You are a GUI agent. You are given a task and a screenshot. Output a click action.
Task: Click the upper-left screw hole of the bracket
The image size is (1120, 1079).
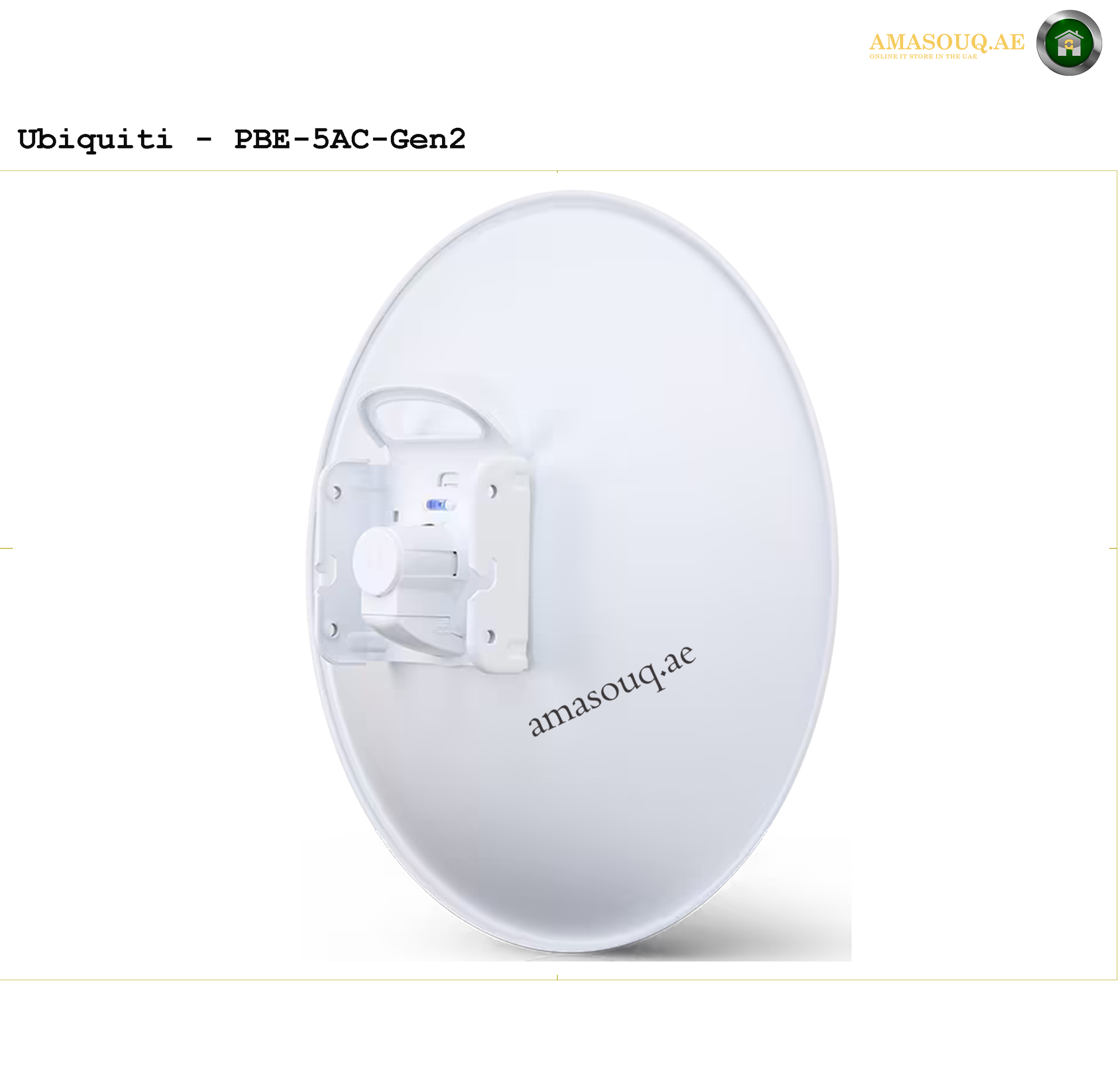336,493
